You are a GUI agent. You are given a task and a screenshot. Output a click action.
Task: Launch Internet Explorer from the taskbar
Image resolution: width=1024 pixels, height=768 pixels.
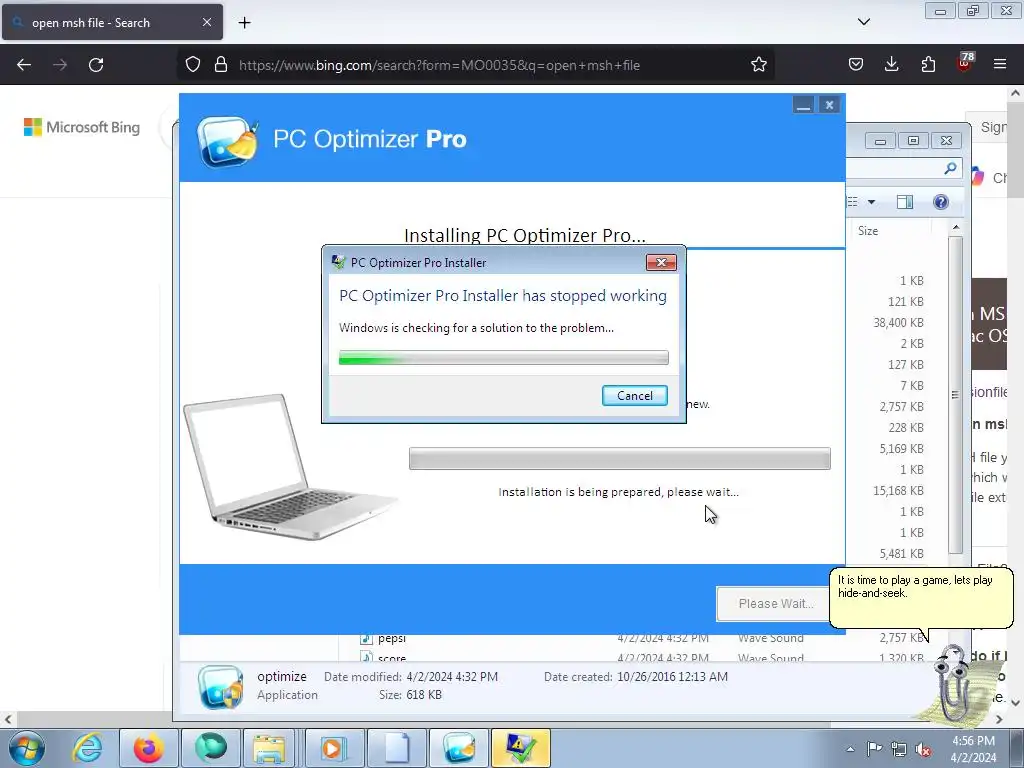pos(88,748)
